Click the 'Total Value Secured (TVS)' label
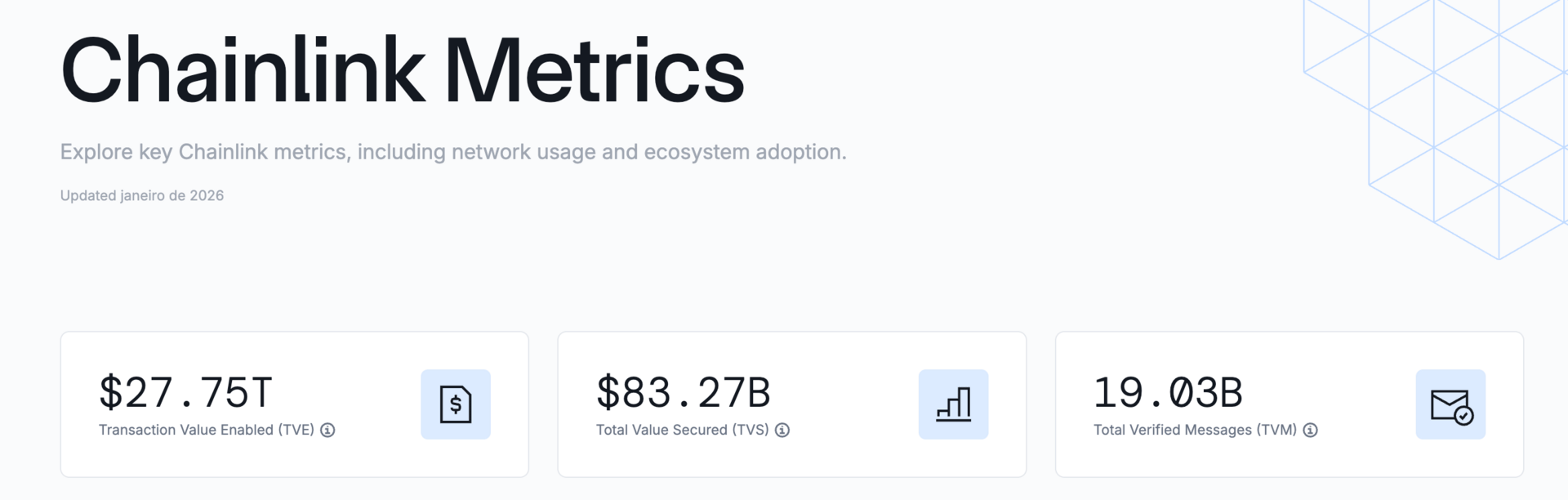 point(683,430)
